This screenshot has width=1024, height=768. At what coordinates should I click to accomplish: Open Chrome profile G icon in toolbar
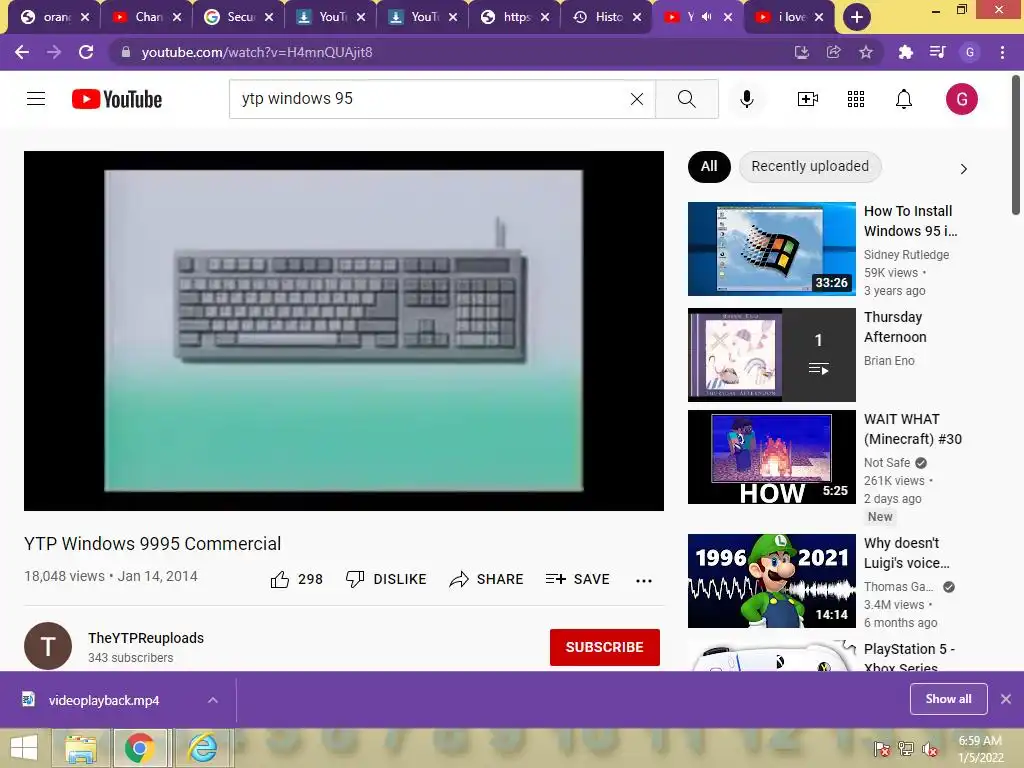coord(970,52)
